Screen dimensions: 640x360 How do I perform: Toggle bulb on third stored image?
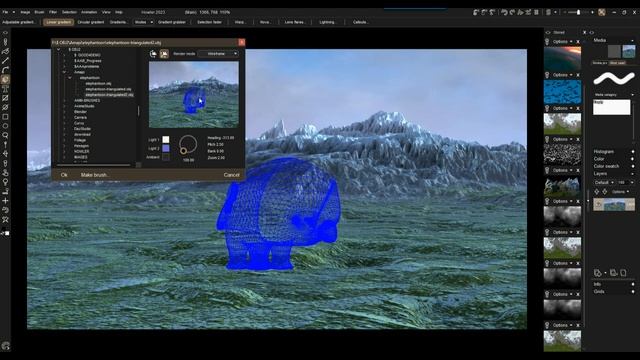[547, 109]
